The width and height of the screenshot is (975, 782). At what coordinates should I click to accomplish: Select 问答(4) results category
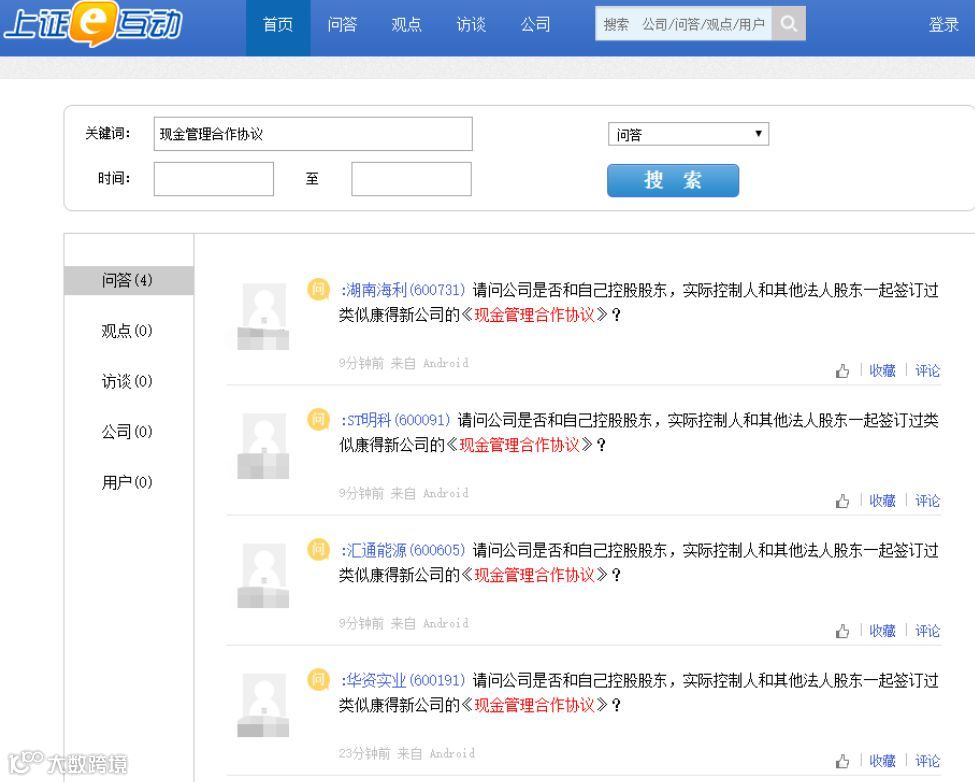(129, 280)
